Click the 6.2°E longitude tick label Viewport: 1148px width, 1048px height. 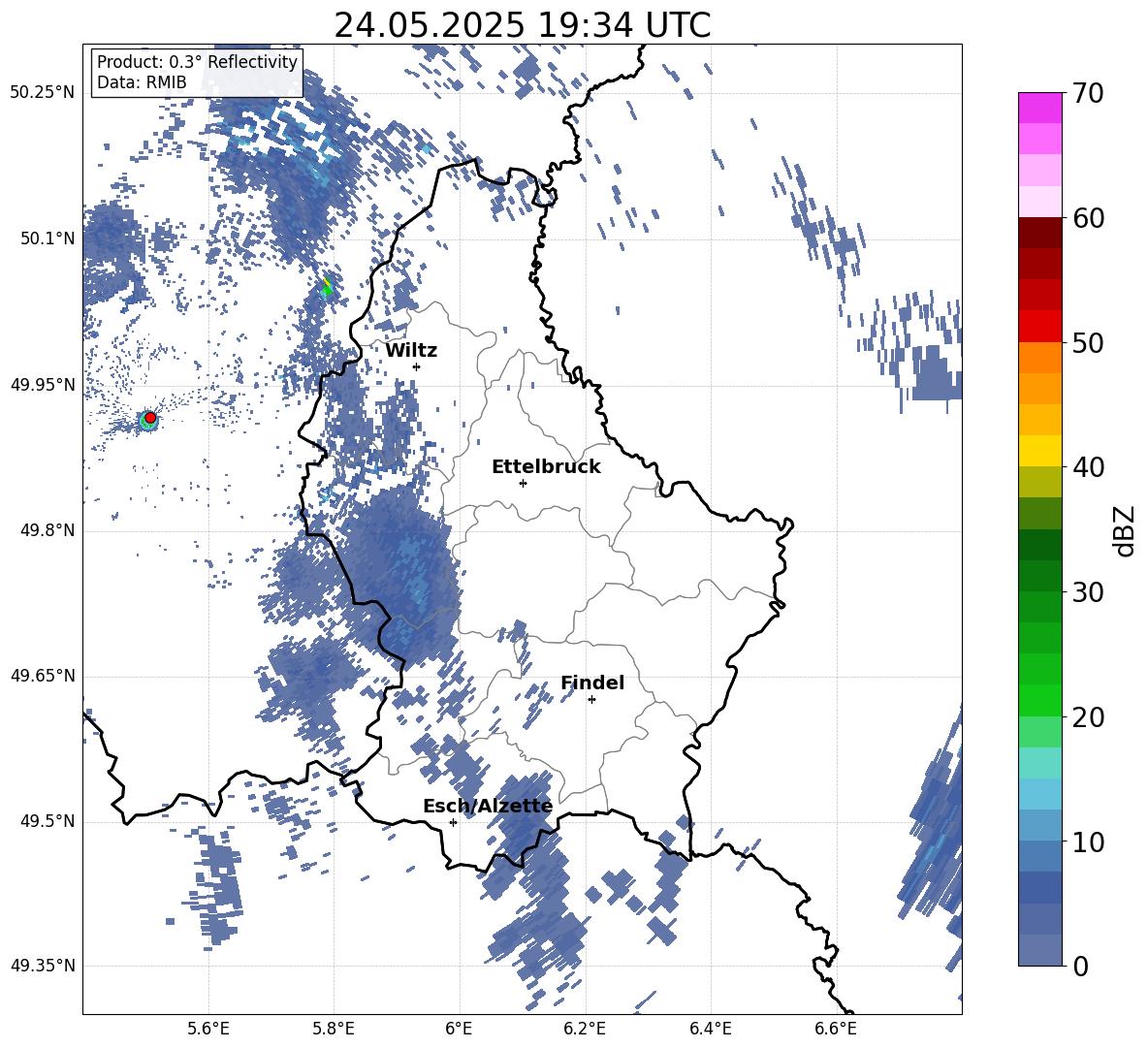click(585, 1029)
